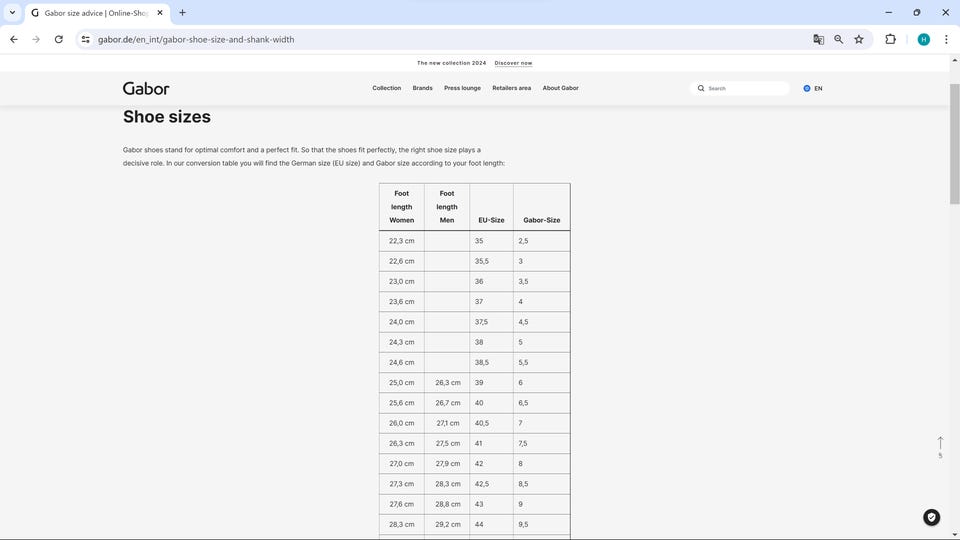Screen dimensions: 960x540
Task: Open the Collection menu
Action: coord(386,88)
